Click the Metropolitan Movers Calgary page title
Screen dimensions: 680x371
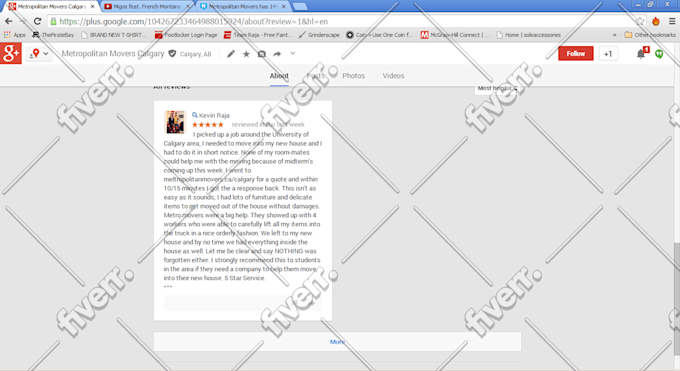[113, 54]
